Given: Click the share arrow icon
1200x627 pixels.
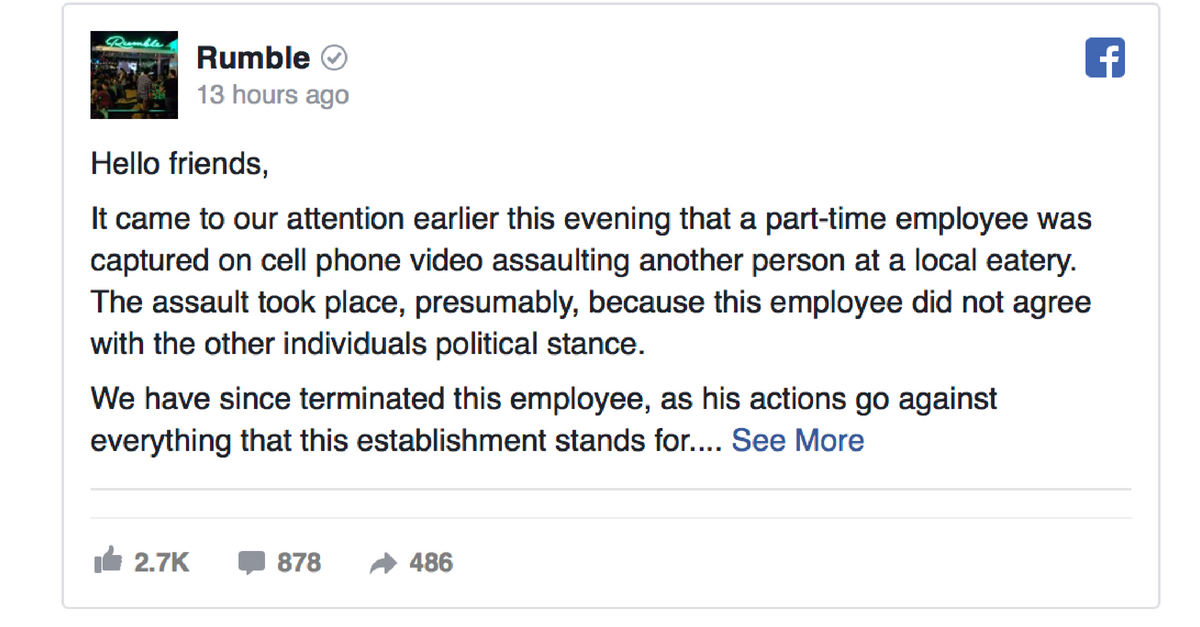Looking at the screenshot, I should (383, 564).
